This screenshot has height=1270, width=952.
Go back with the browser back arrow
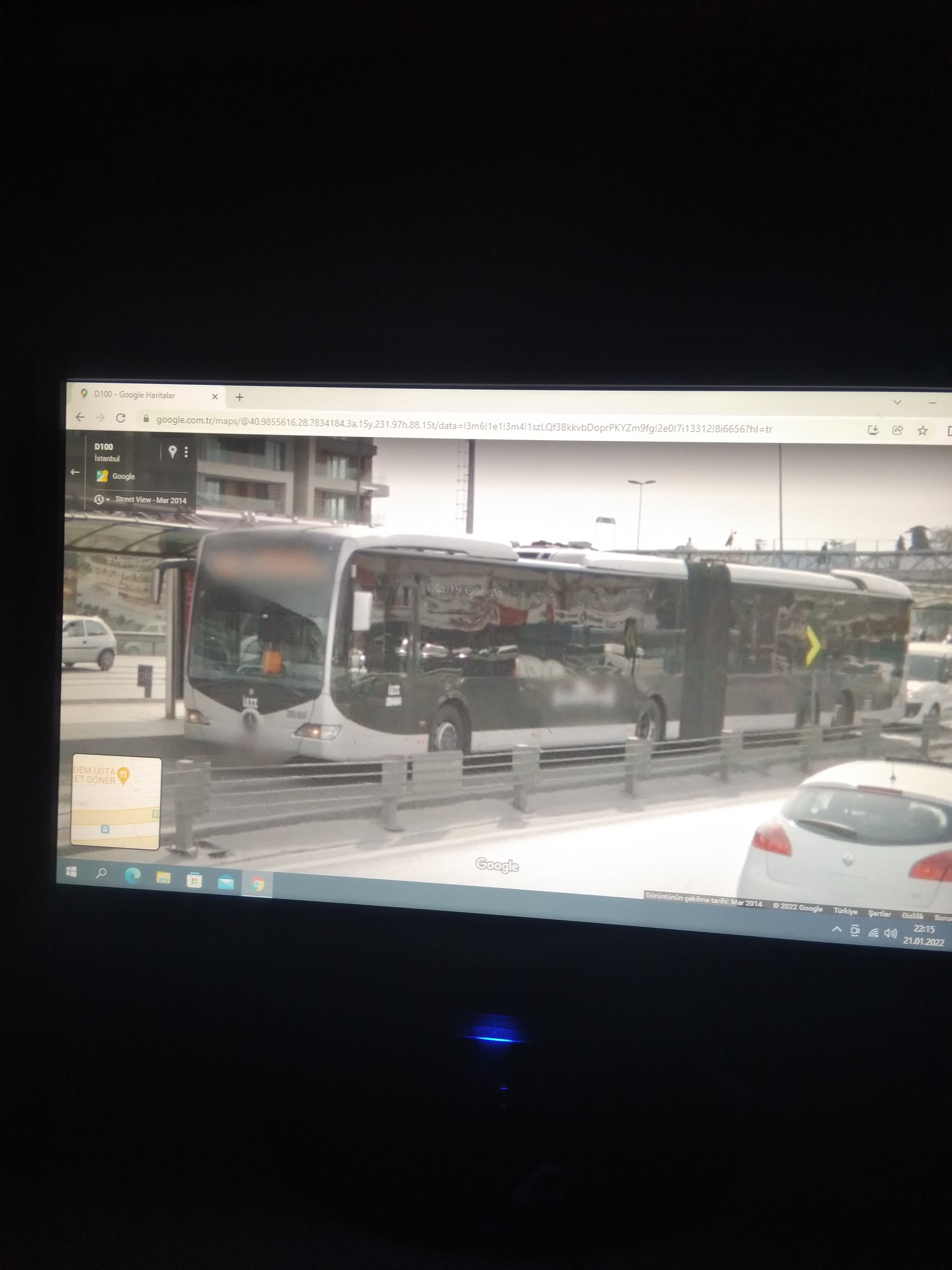(x=80, y=417)
